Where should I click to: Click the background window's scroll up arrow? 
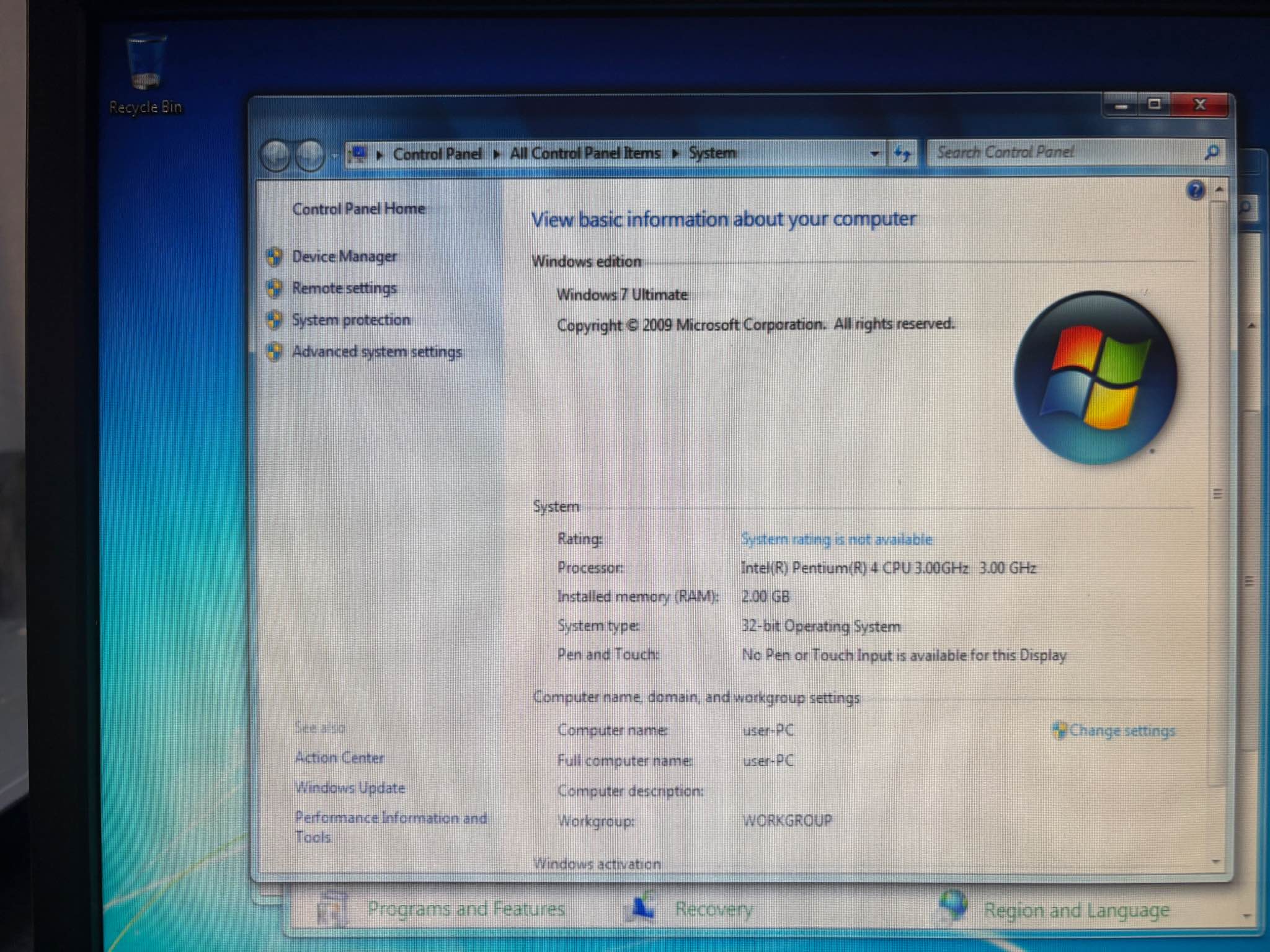[1251, 325]
